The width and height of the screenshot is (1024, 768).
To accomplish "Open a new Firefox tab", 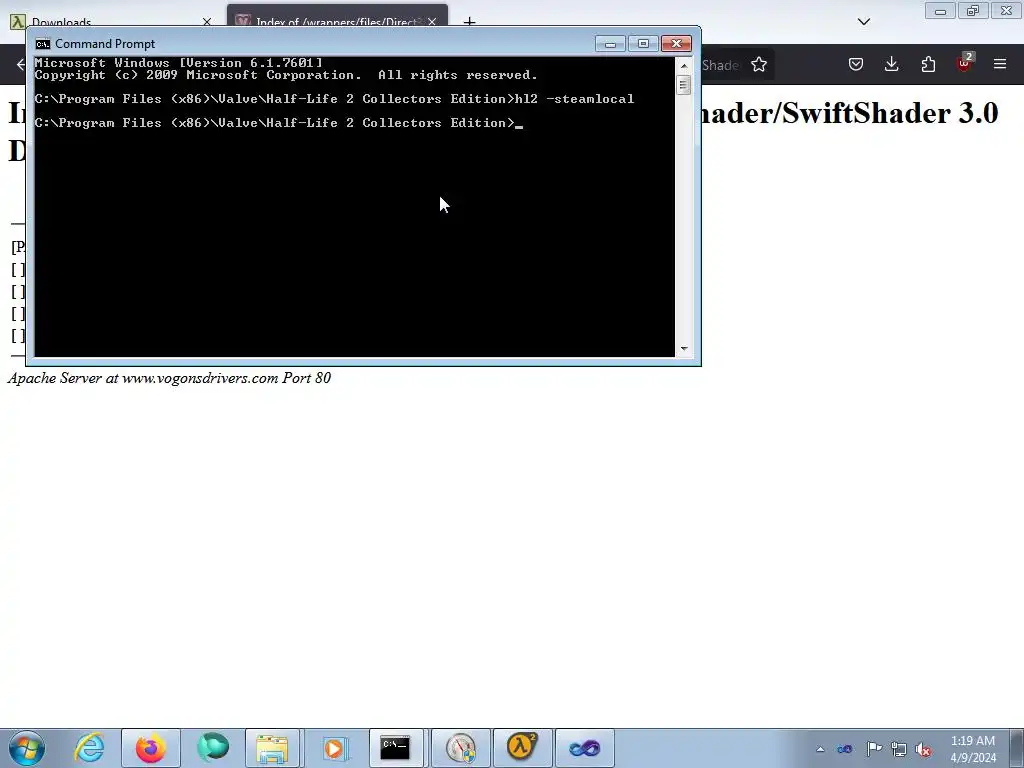I will tap(469, 22).
